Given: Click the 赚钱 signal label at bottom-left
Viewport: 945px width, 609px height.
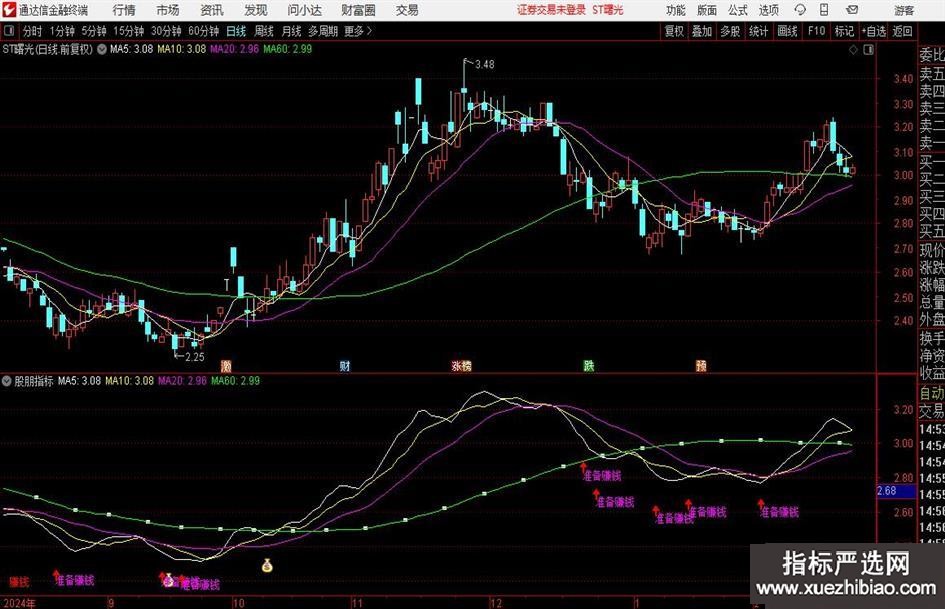Looking at the screenshot, I should click(x=19, y=582).
